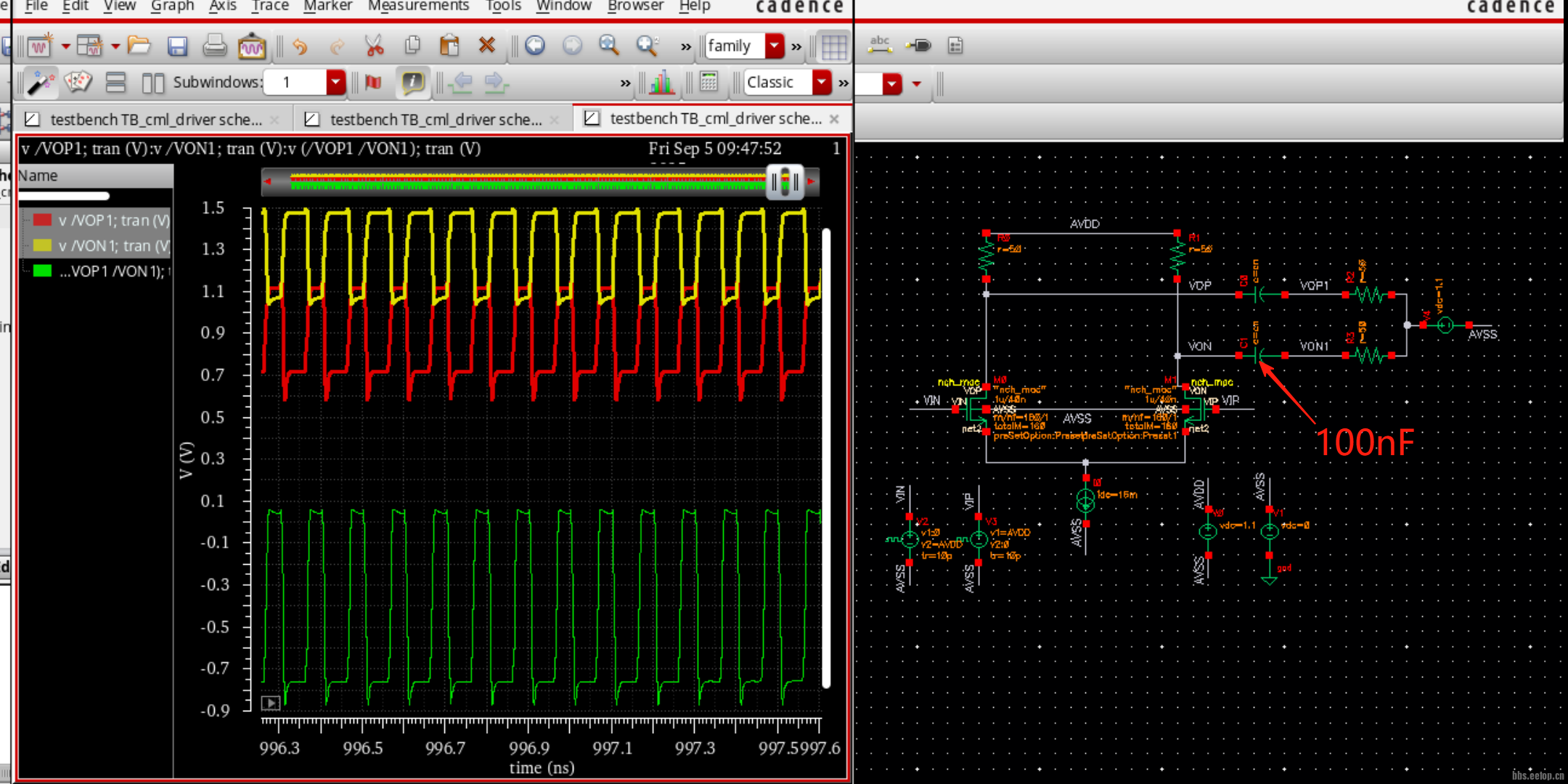The image size is (1568, 784).
Task: Click the create pin icon in schematic toolbar
Action: click(918, 46)
